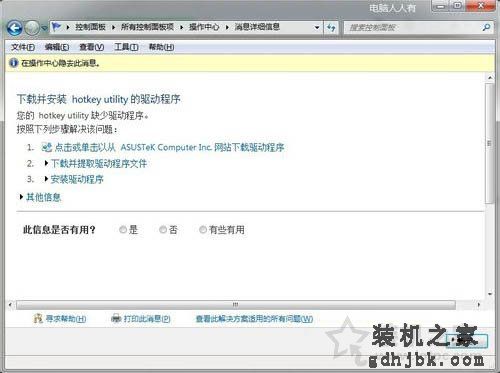Click the horizontal scrollbar left arrow
500x373 pixels.
click(x=10, y=305)
